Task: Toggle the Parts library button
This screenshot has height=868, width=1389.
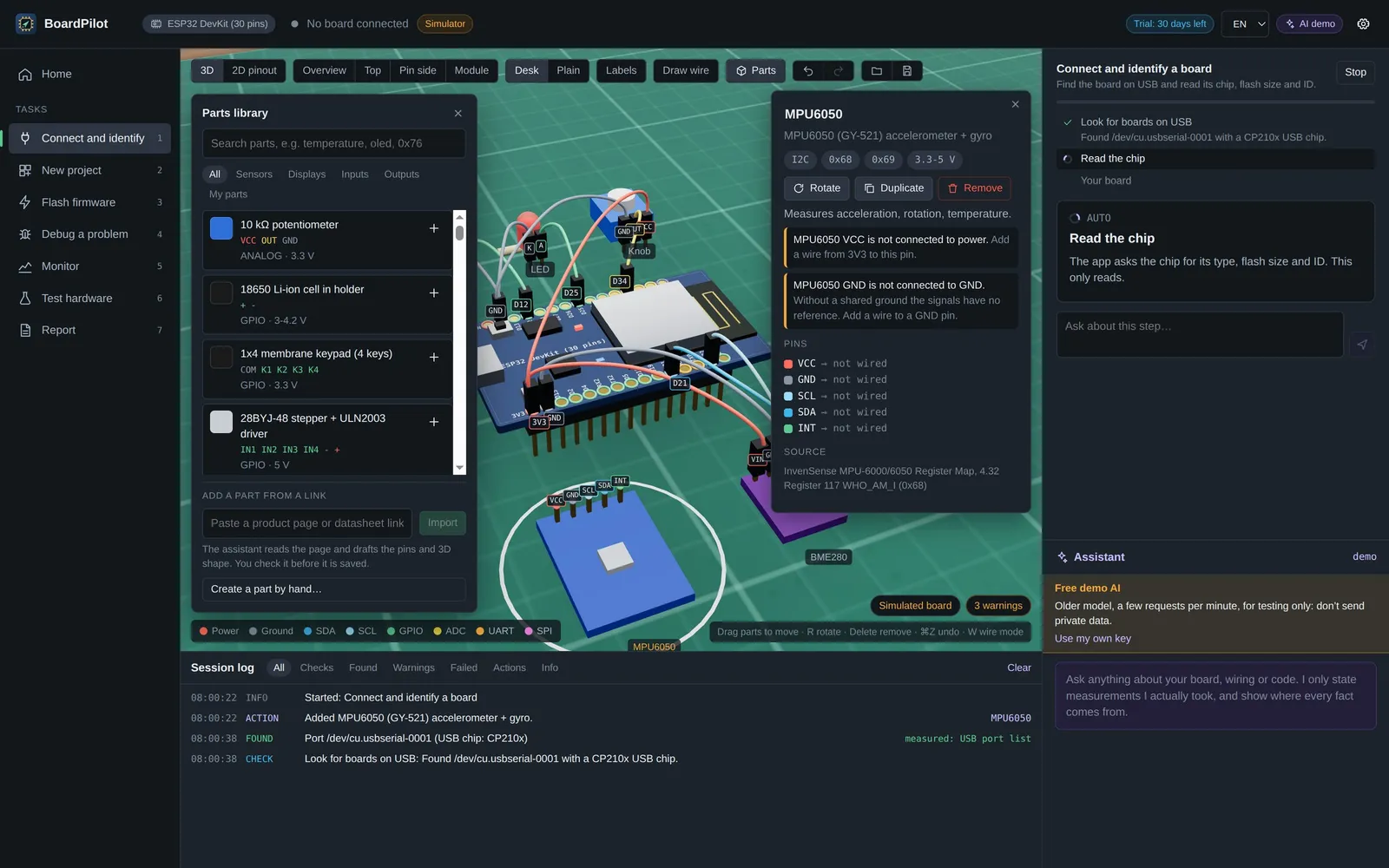Action: point(756,71)
